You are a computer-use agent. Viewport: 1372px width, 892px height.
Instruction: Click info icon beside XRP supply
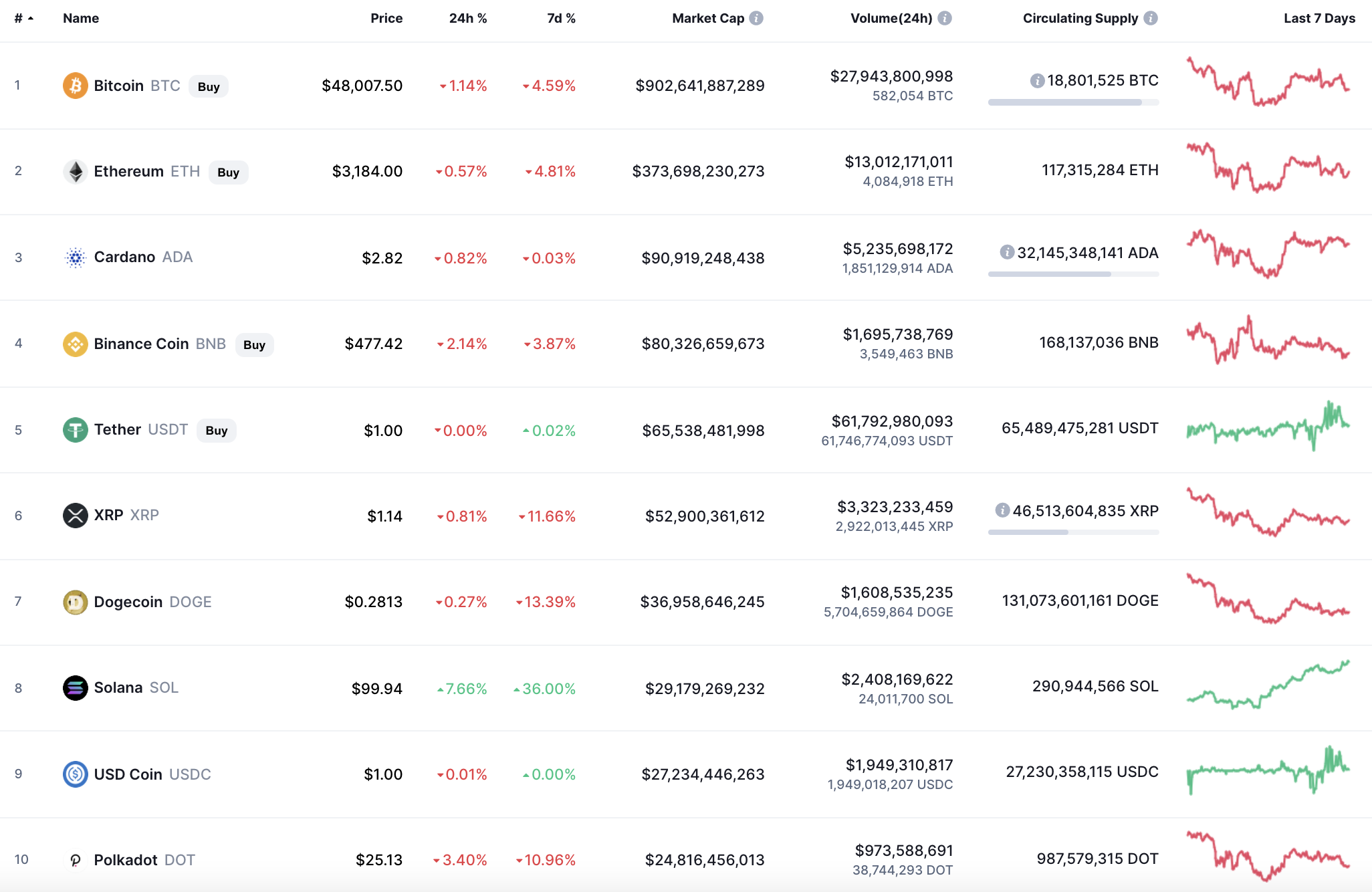(x=1002, y=510)
